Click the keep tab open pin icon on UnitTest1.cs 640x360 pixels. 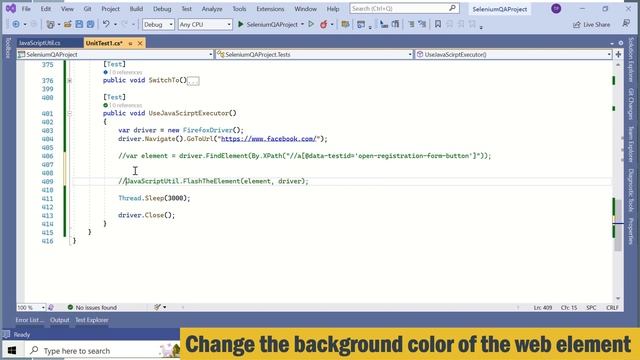pyautogui.click(x=130, y=43)
